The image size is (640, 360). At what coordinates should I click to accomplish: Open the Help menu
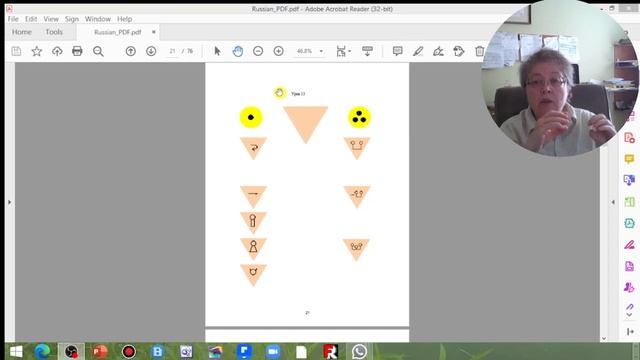pyautogui.click(x=124, y=19)
